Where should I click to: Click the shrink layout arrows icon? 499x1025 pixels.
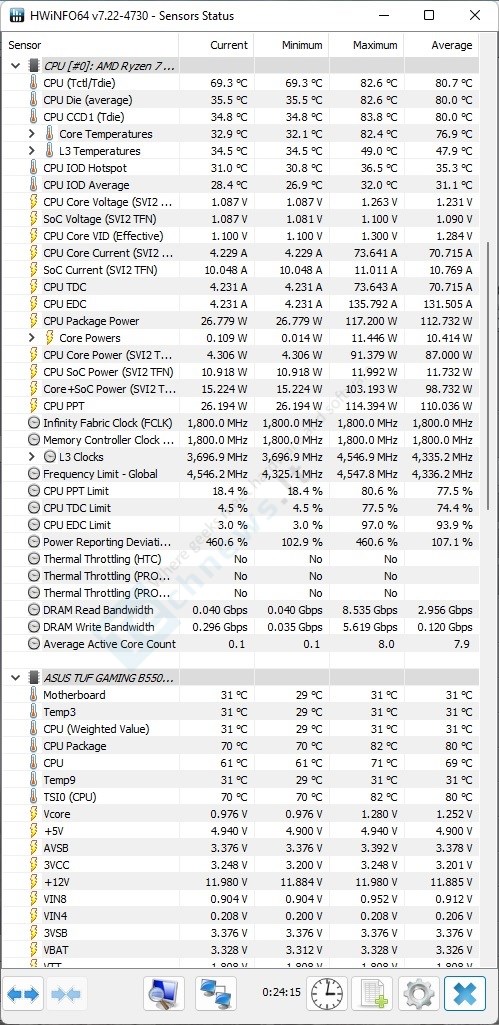(x=65, y=994)
